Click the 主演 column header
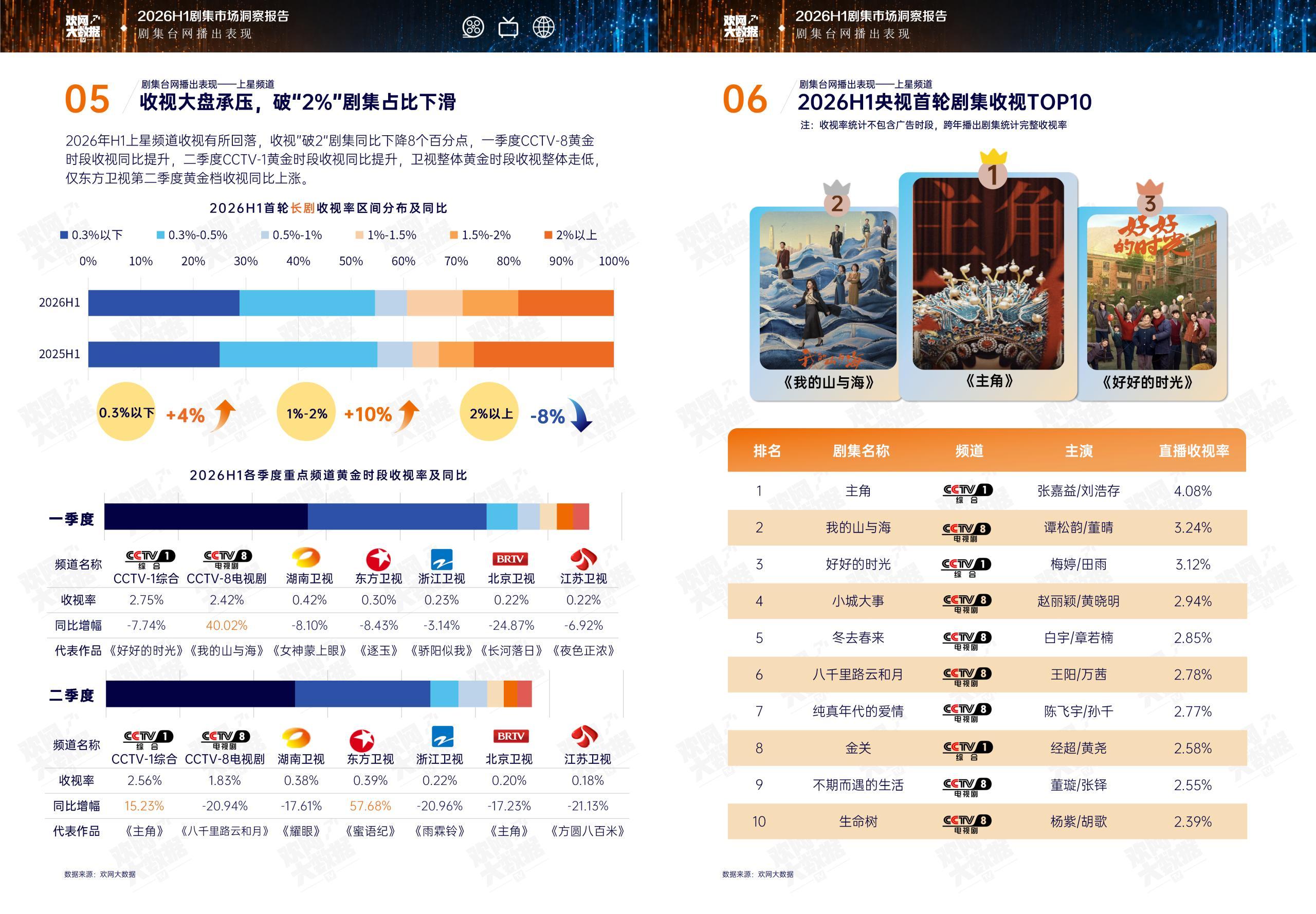The image size is (1316, 914). [1079, 451]
